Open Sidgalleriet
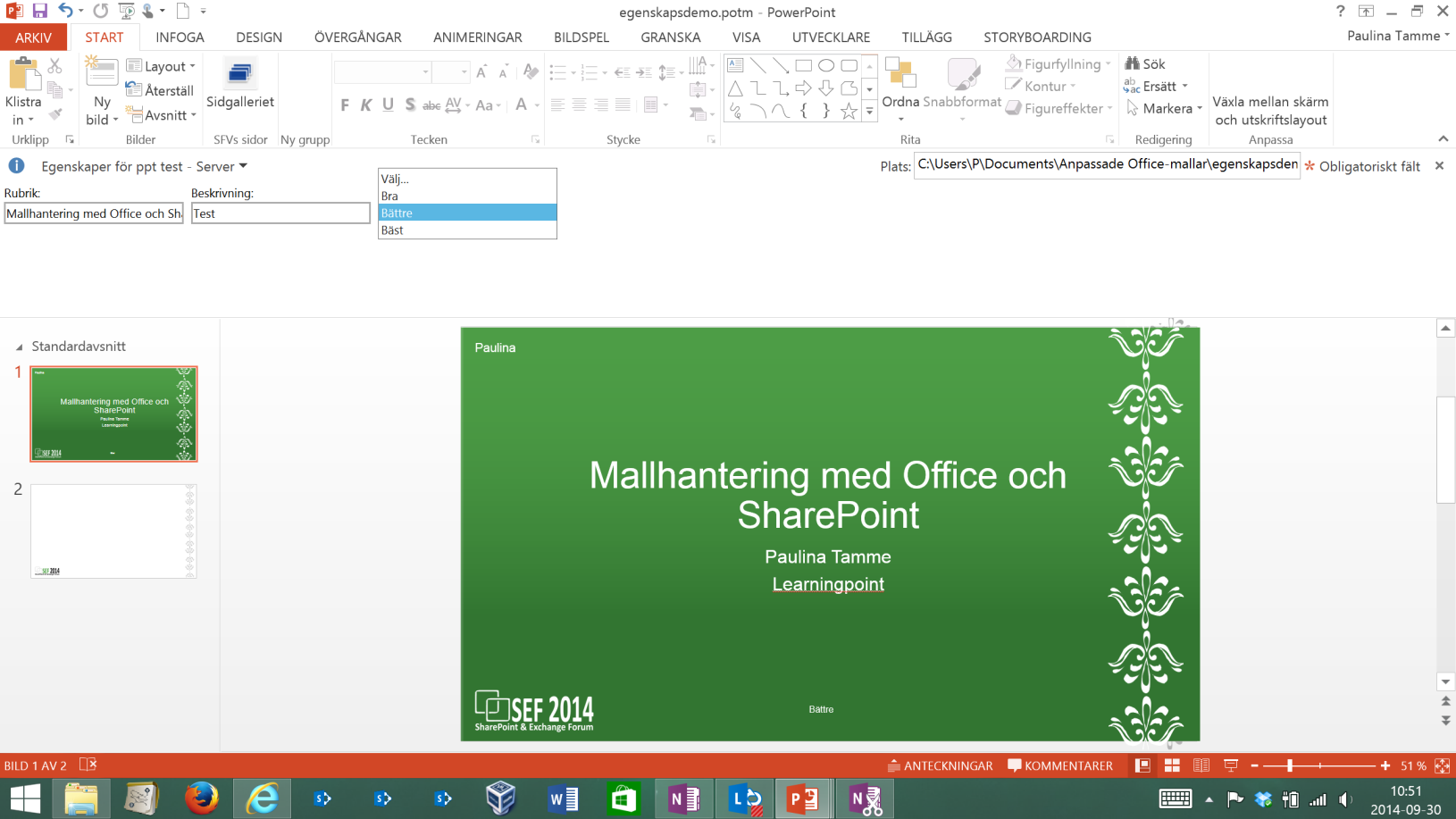The height and width of the screenshot is (819, 1456). 240,85
